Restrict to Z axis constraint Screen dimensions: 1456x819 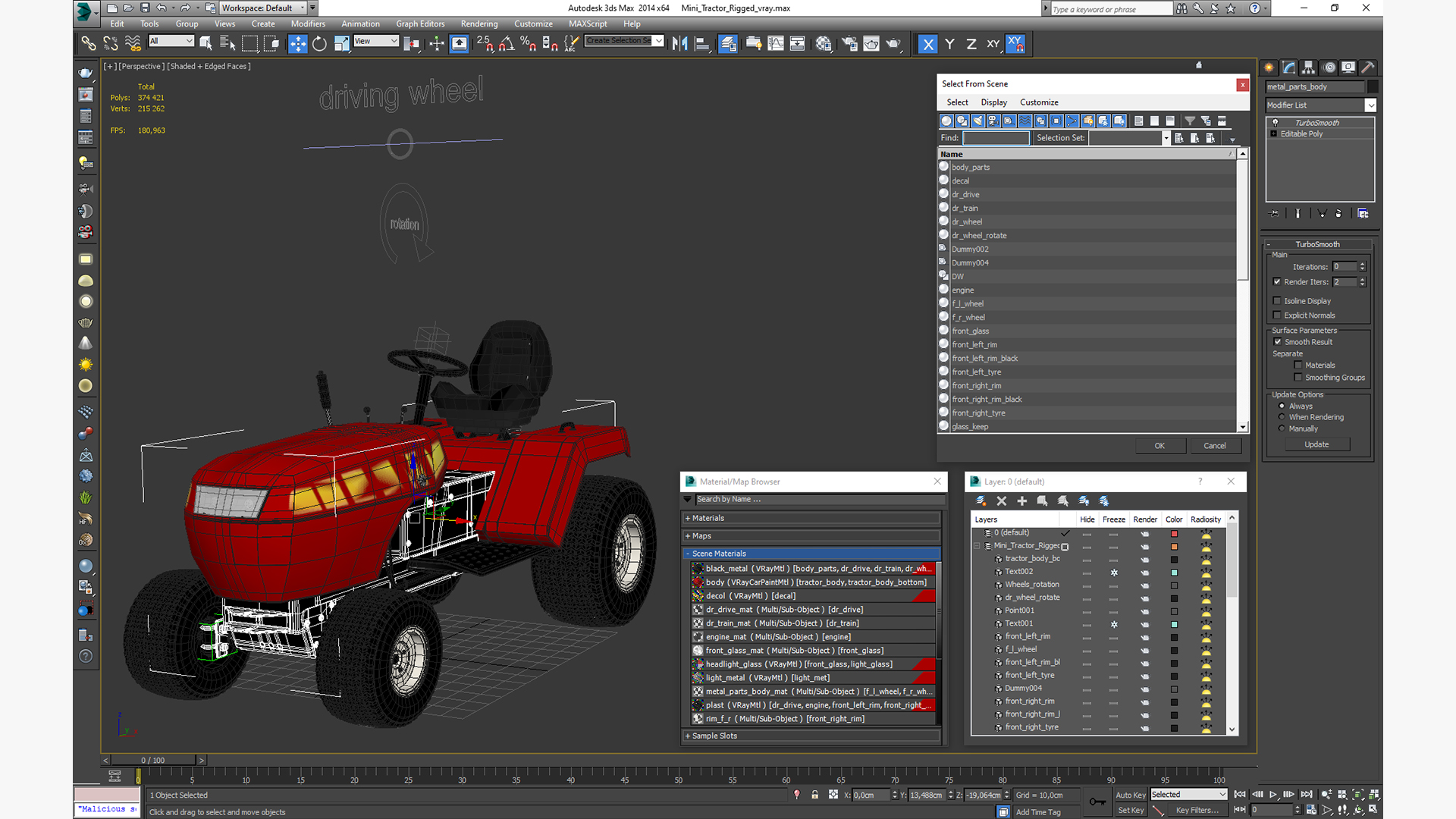tap(971, 44)
